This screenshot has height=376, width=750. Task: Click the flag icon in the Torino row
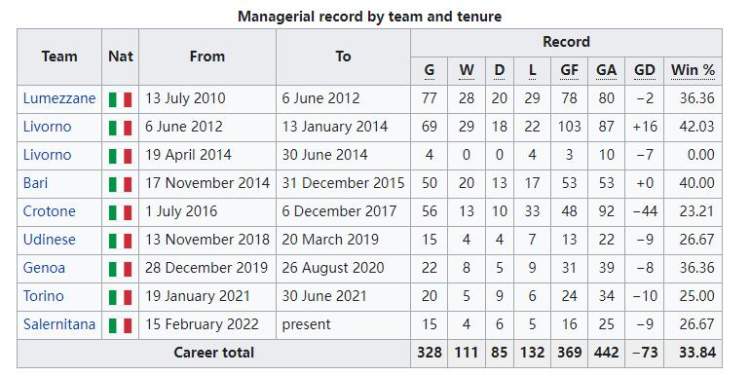click(x=120, y=297)
